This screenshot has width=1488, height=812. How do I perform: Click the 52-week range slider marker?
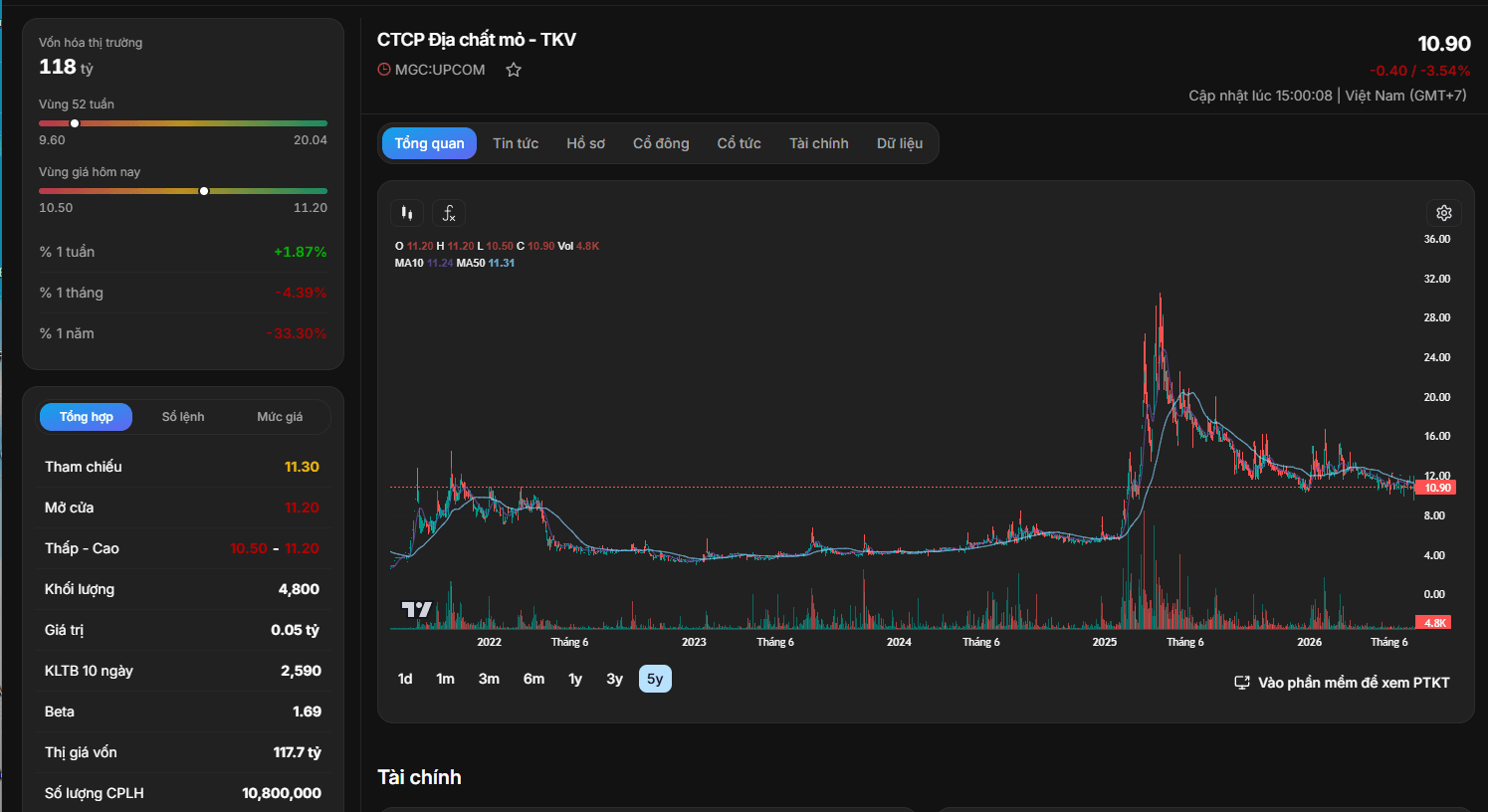pyautogui.click(x=75, y=123)
